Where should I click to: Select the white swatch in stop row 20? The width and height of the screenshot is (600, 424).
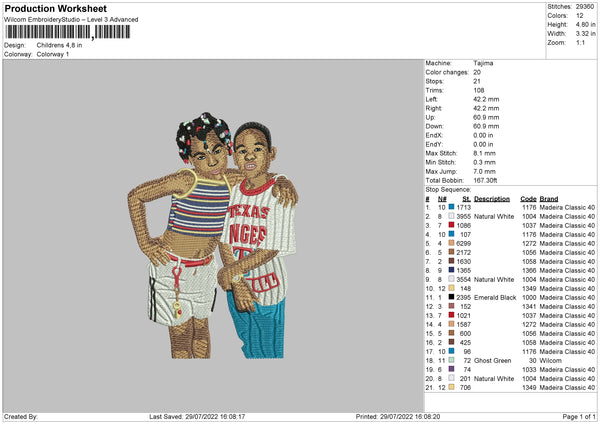click(x=451, y=378)
